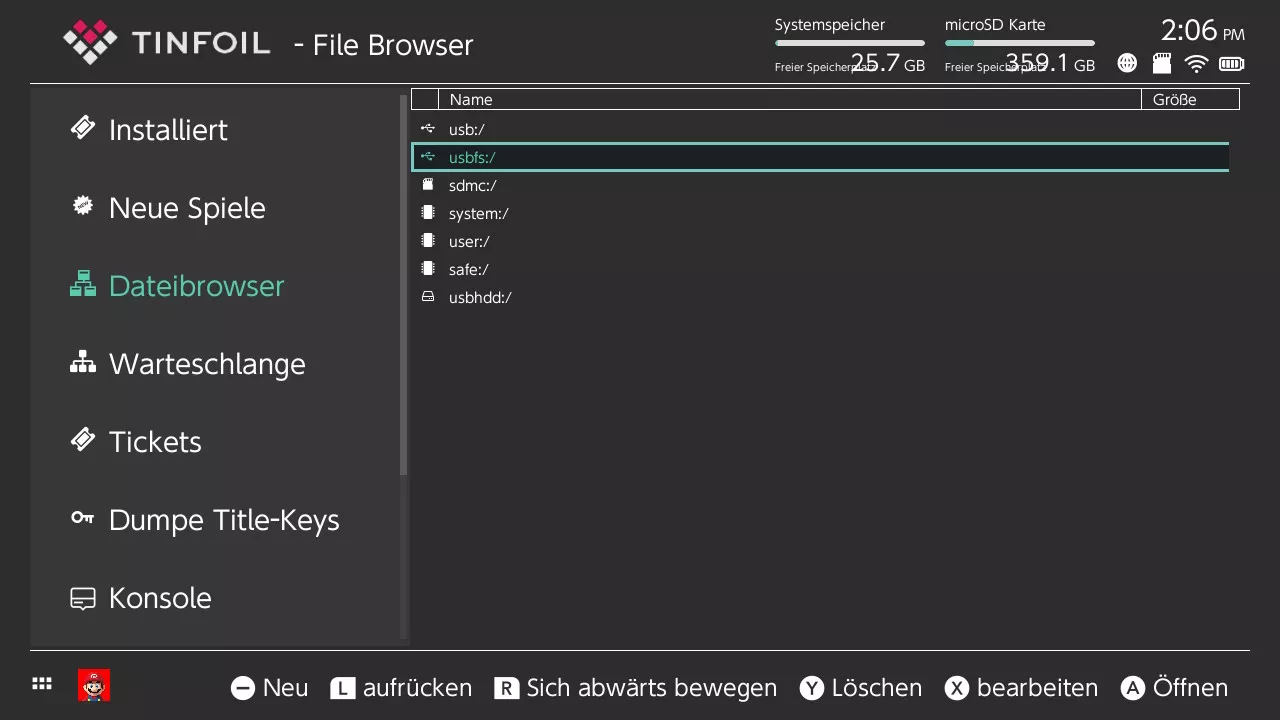Select the Dateibrowser menu item
The width and height of the screenshot is (1280, 720).
point(196,286)
